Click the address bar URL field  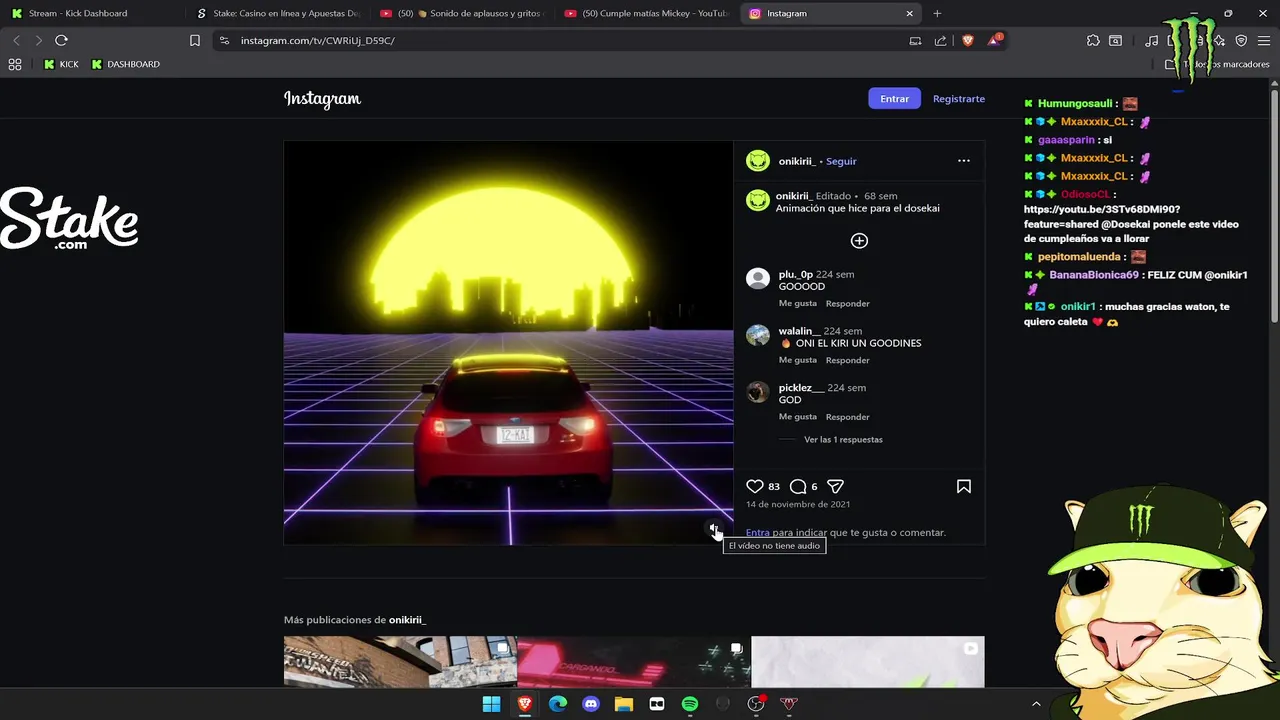pyautogui.click(x=560, y=41)
